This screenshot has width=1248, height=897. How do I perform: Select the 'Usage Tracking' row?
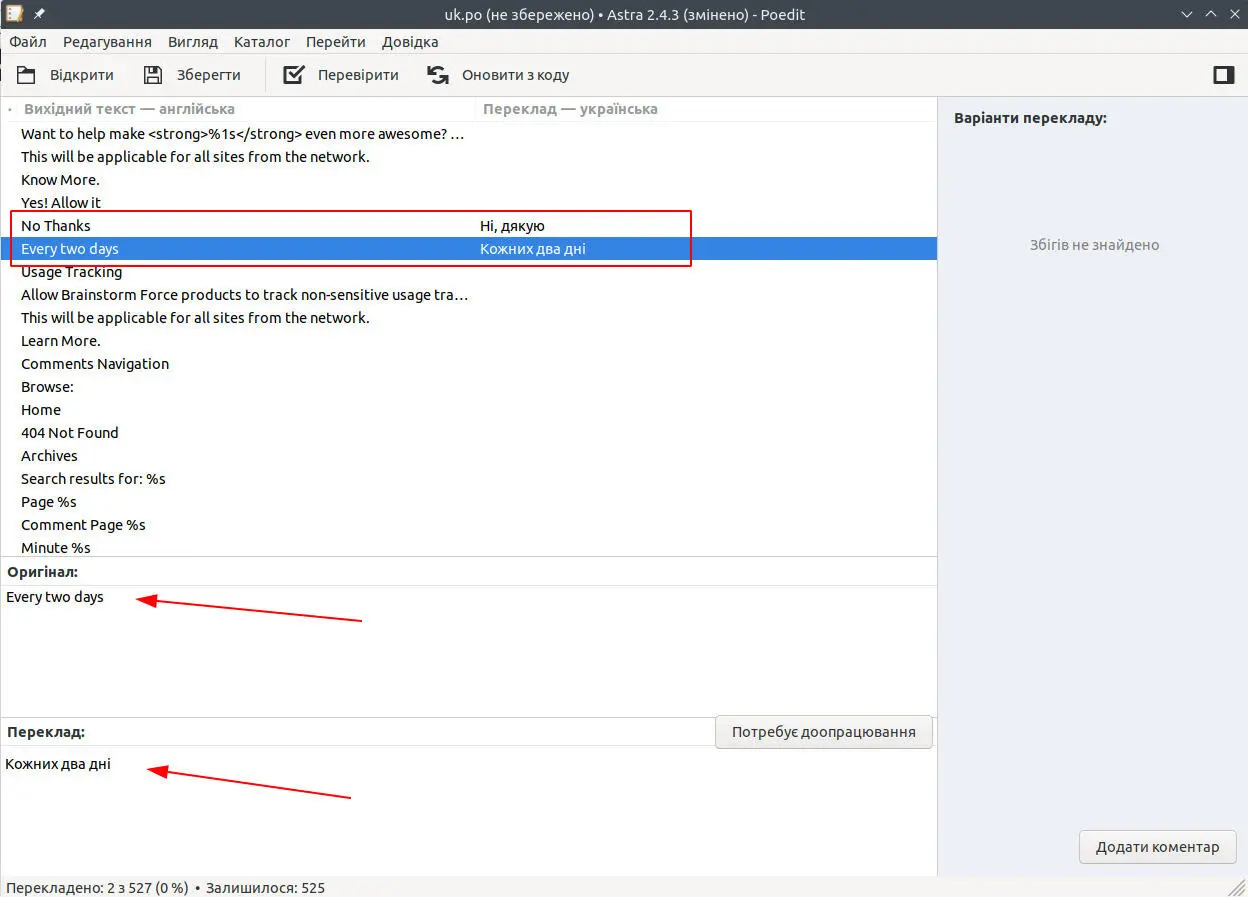click(469, 272)
